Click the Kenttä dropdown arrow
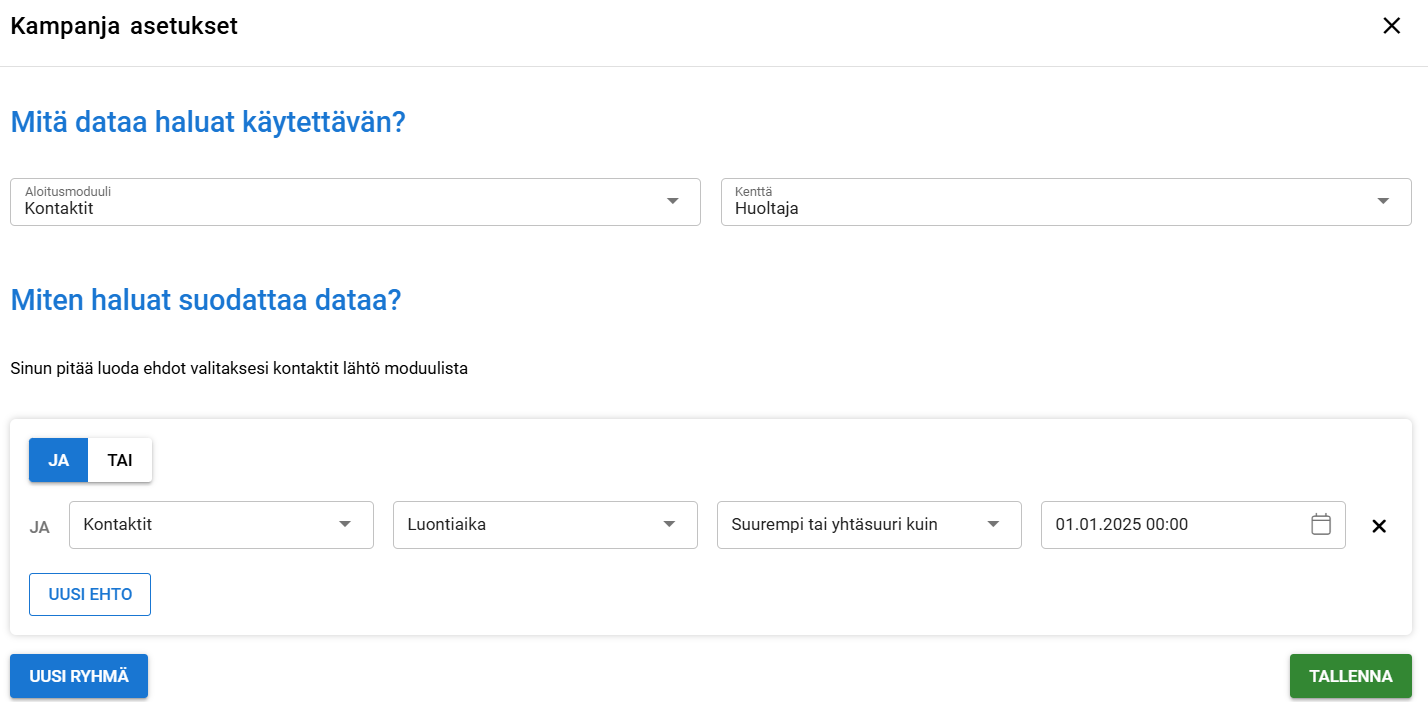 [1383, 201]
